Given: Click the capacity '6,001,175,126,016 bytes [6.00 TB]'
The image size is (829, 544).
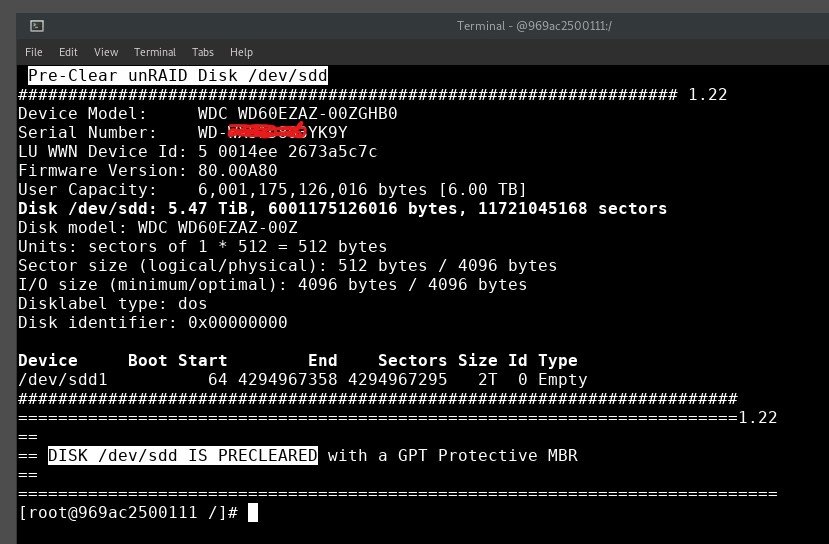Looking at the screenshot, I should click(x=362, y=189).
